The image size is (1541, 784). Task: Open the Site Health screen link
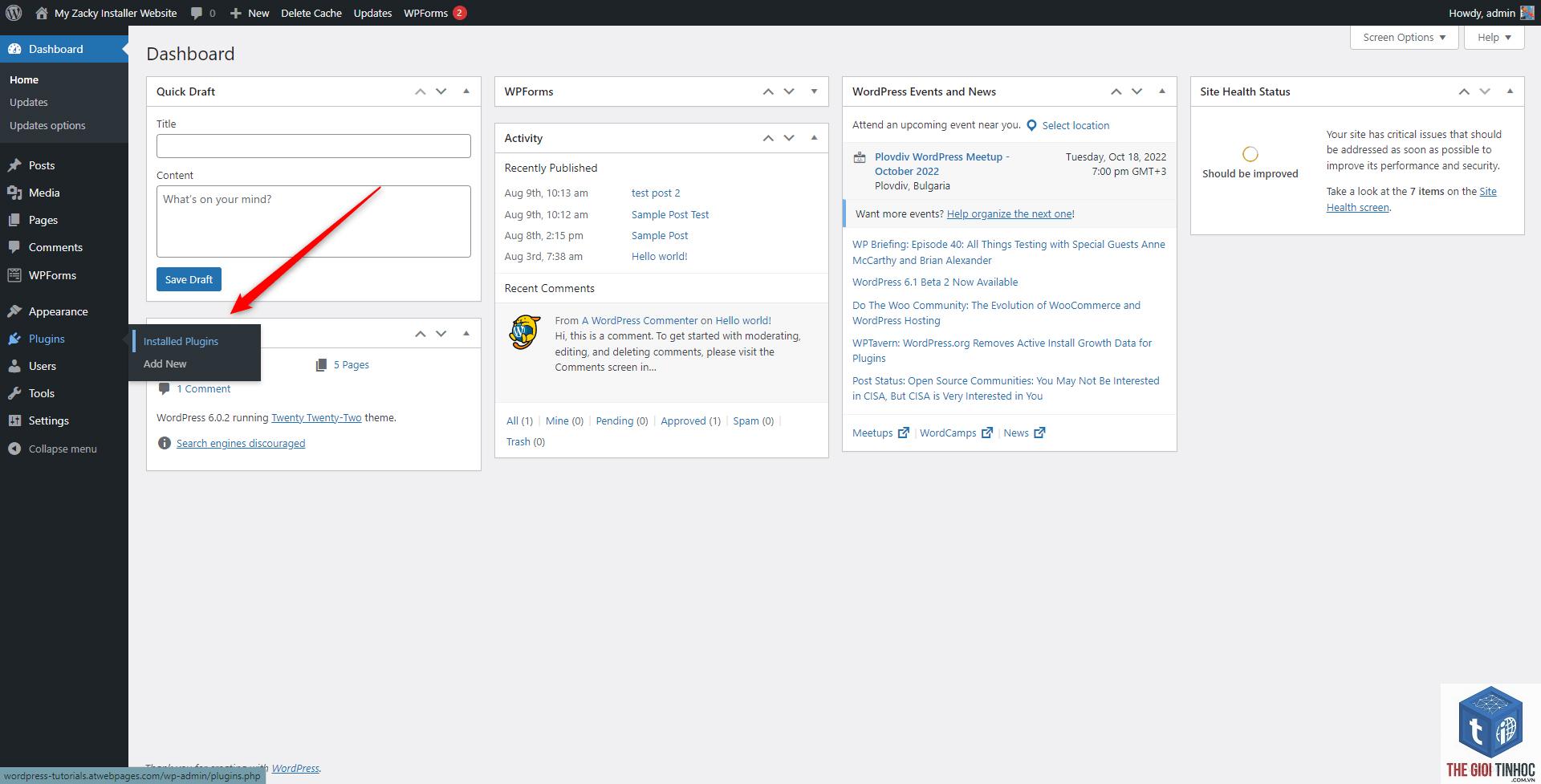[1412, 199]
